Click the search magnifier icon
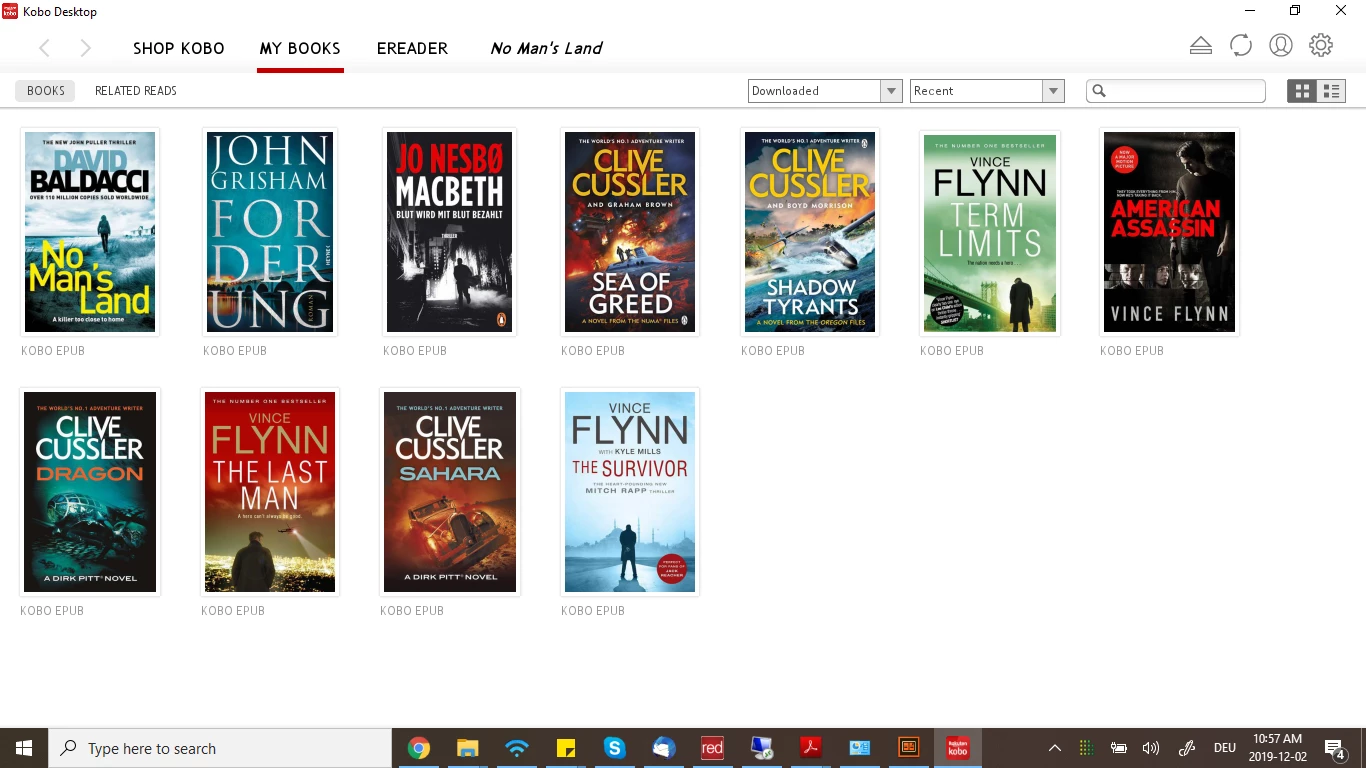1366x768 pixels. click(x=1099, y=91)
